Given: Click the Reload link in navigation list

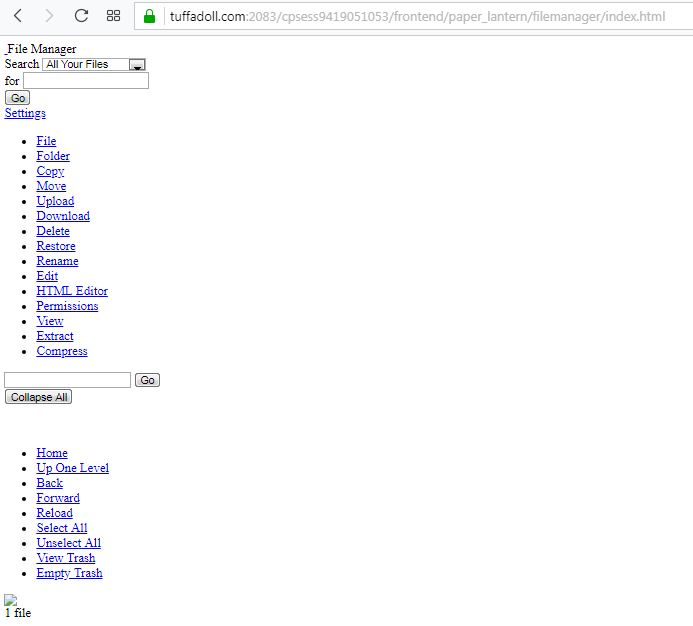Looking at the screenshot, I should tap(55, 513).
